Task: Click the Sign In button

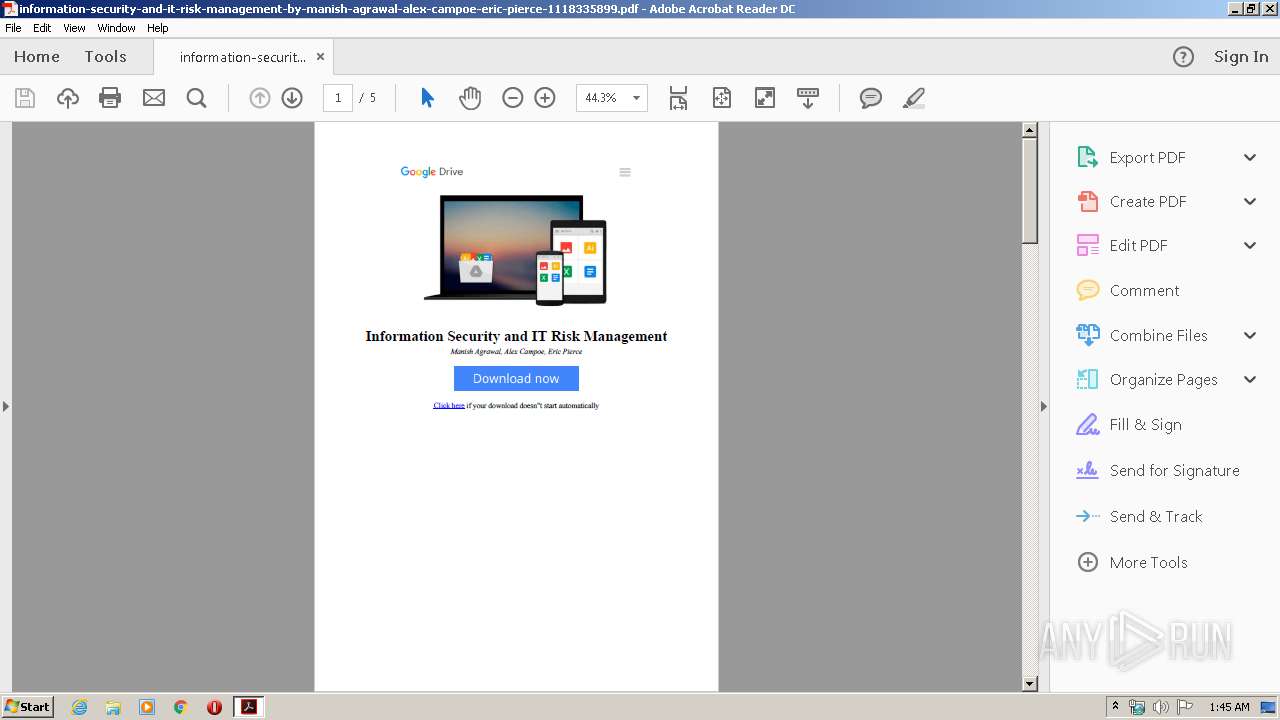Action: 1241,57
